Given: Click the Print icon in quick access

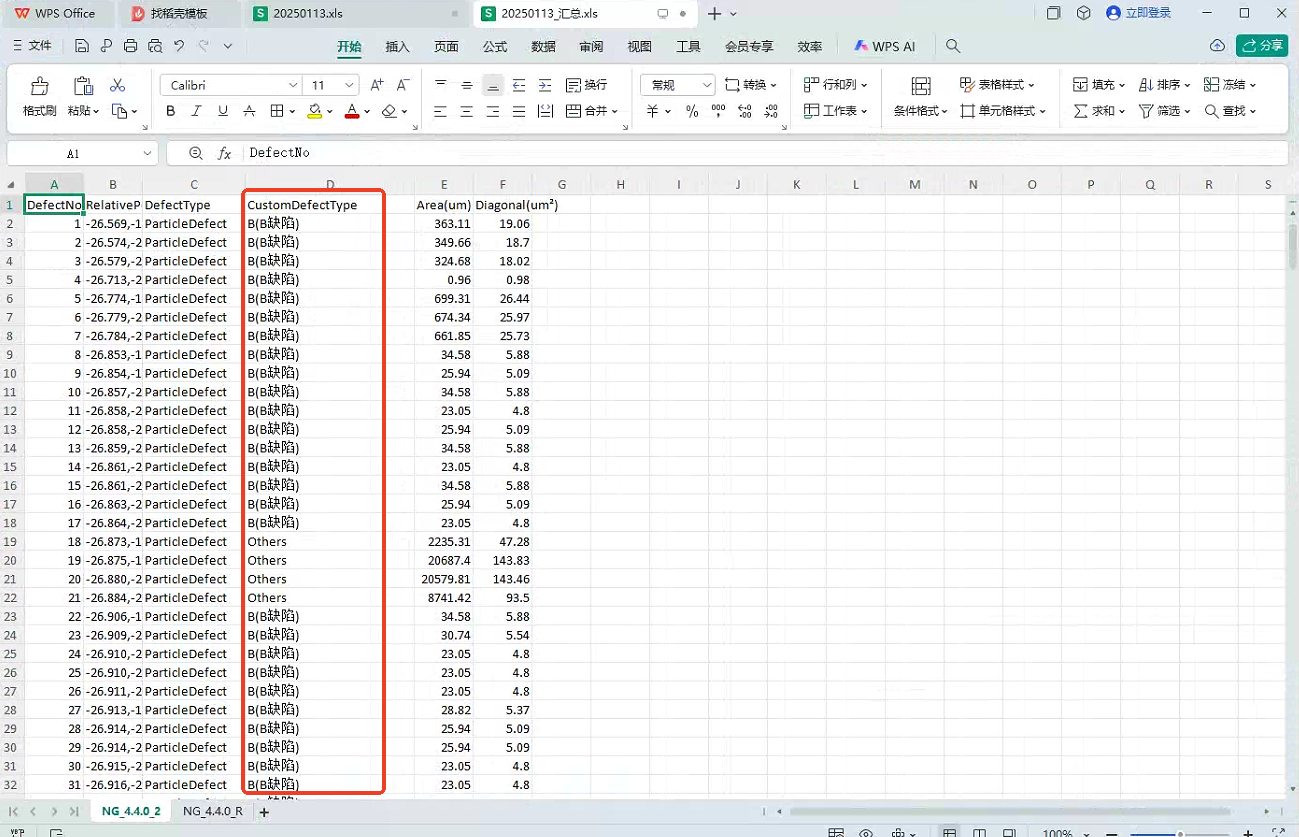Looking at the screenshot, I should 130,46.
